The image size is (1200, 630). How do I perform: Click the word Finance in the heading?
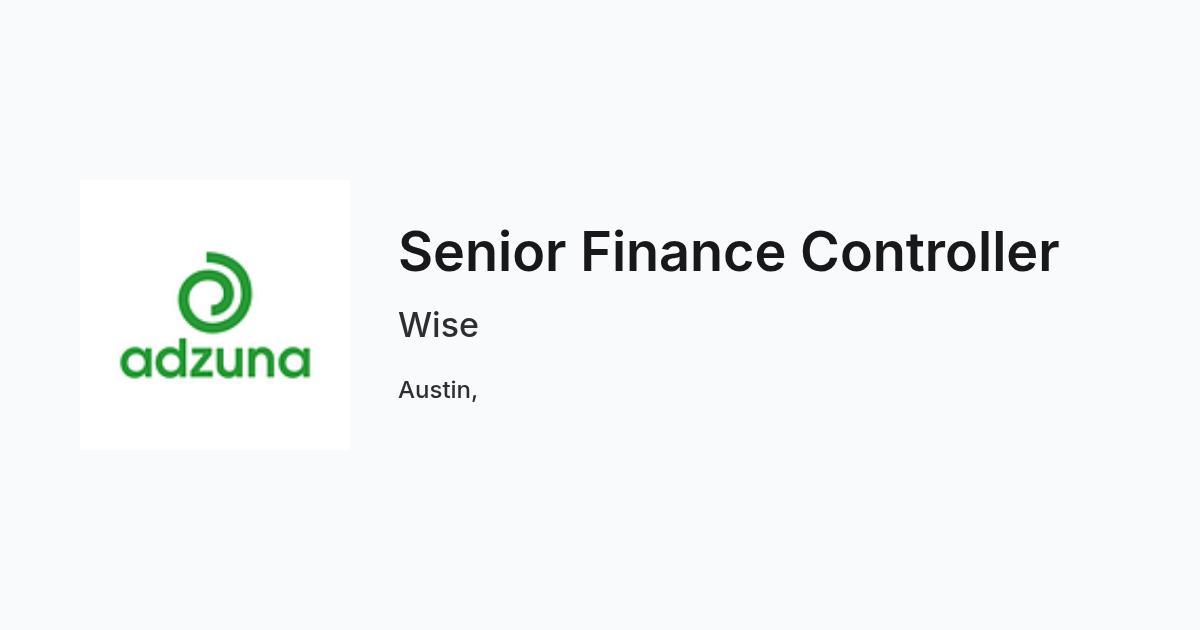(x=683, y=251)
